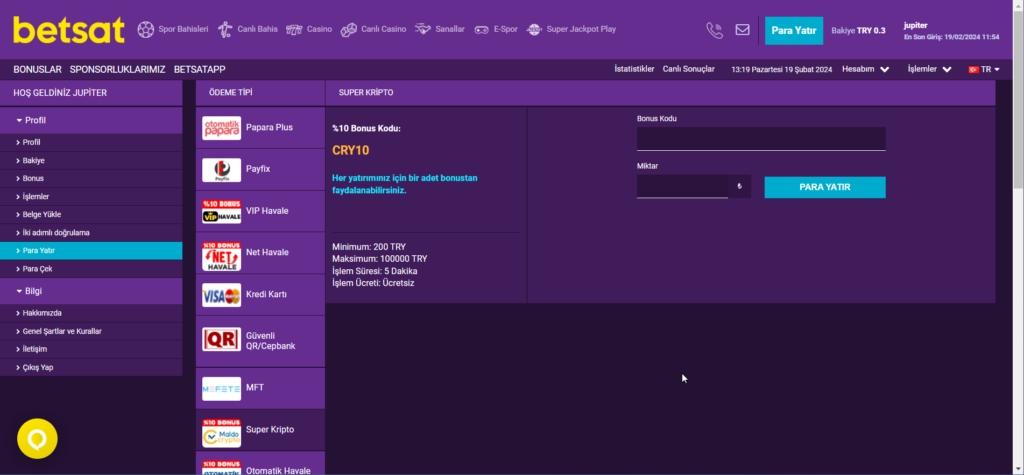Viewport: 1024px width, 475px height.
Task: Open Super Jackpot Play icon
Action: (534, 29)
